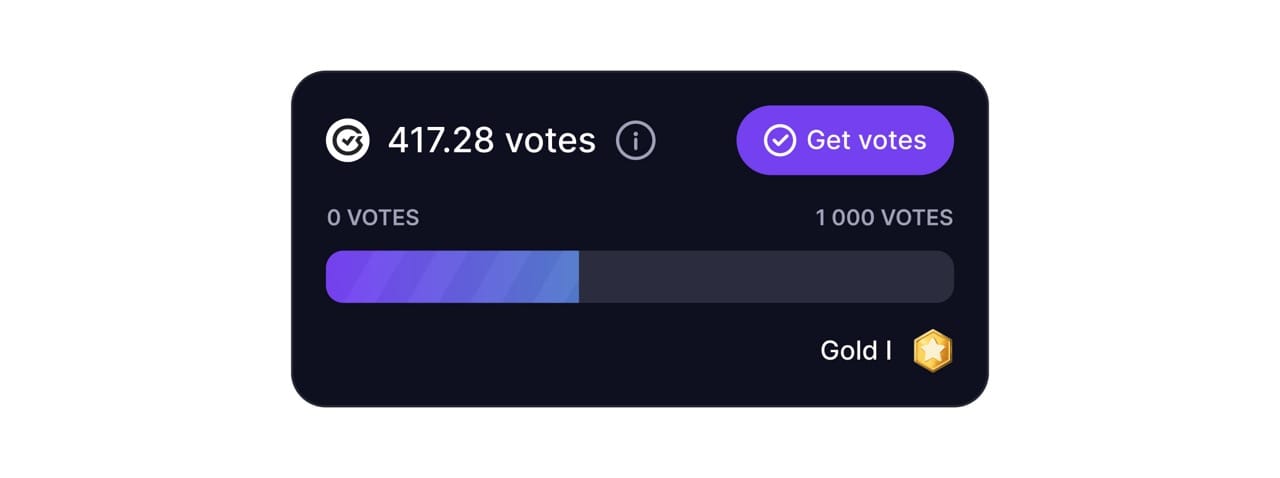The width and height of the screenshot is (1280, 478).
Task: Click the rounded left start of progress bar
Action: tap(334, 277)
